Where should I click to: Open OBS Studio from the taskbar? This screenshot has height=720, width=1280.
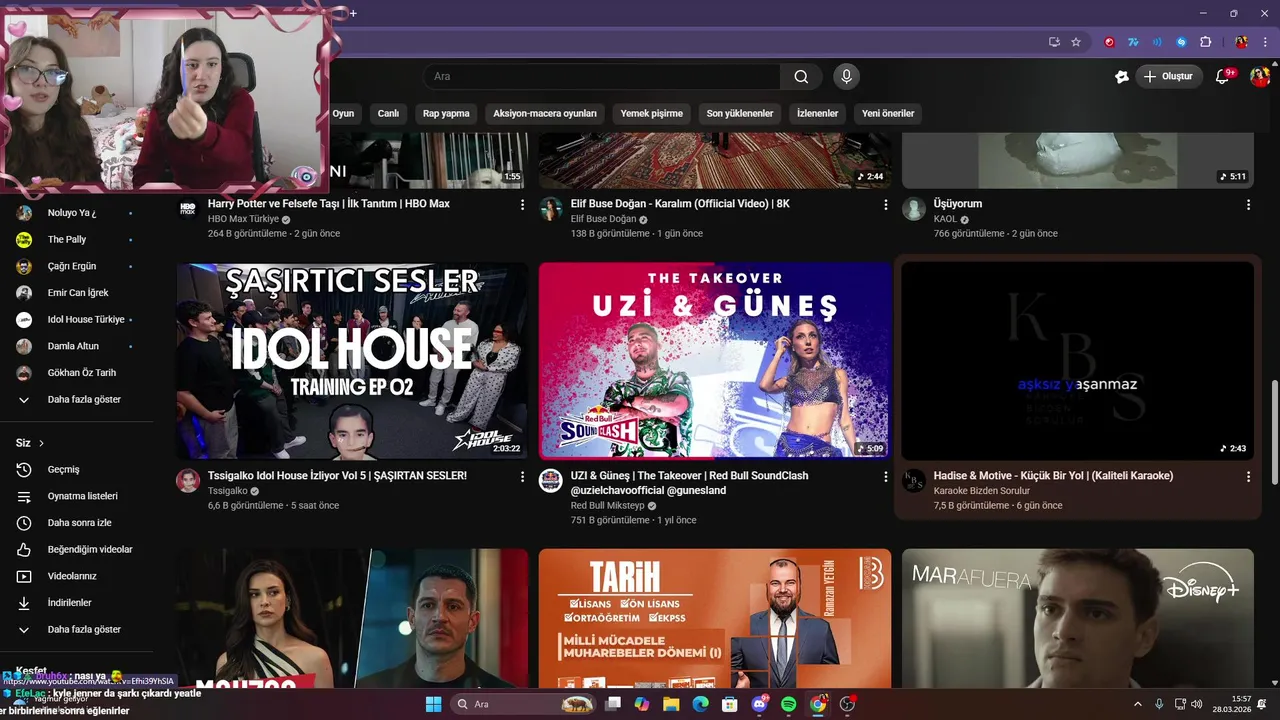point(848,704)
